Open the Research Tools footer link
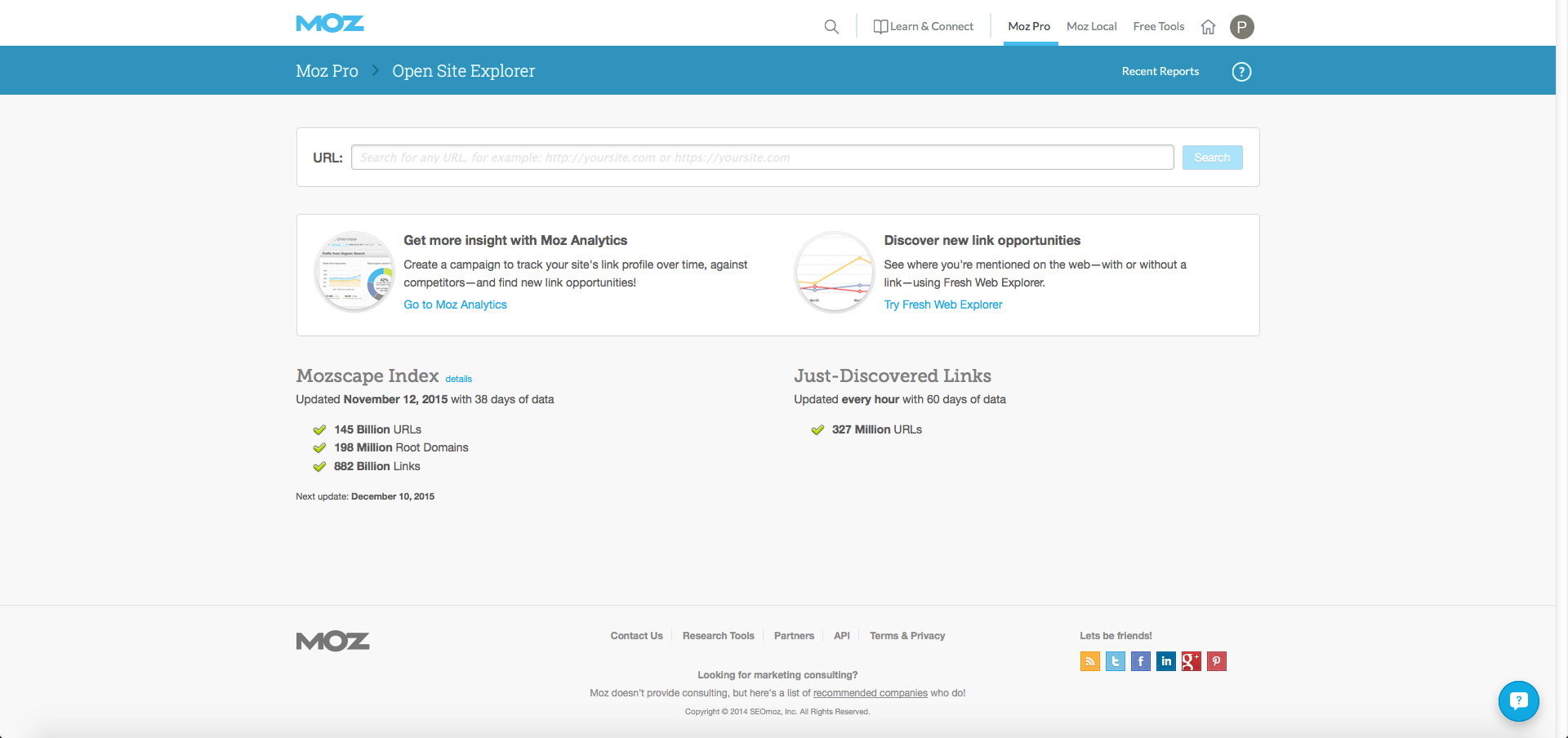This screenshot has height=738, width=1568. click(x=718, y=636)
